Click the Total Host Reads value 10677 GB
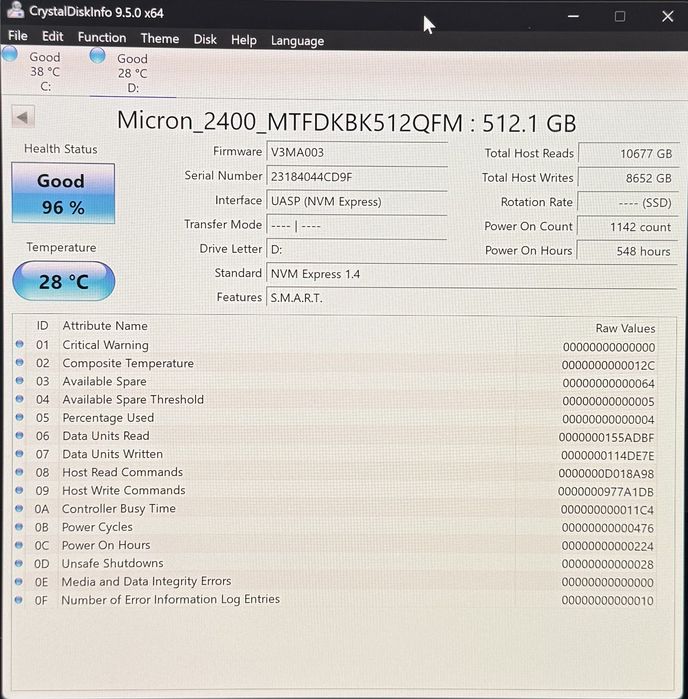 [x=629, y=154]
